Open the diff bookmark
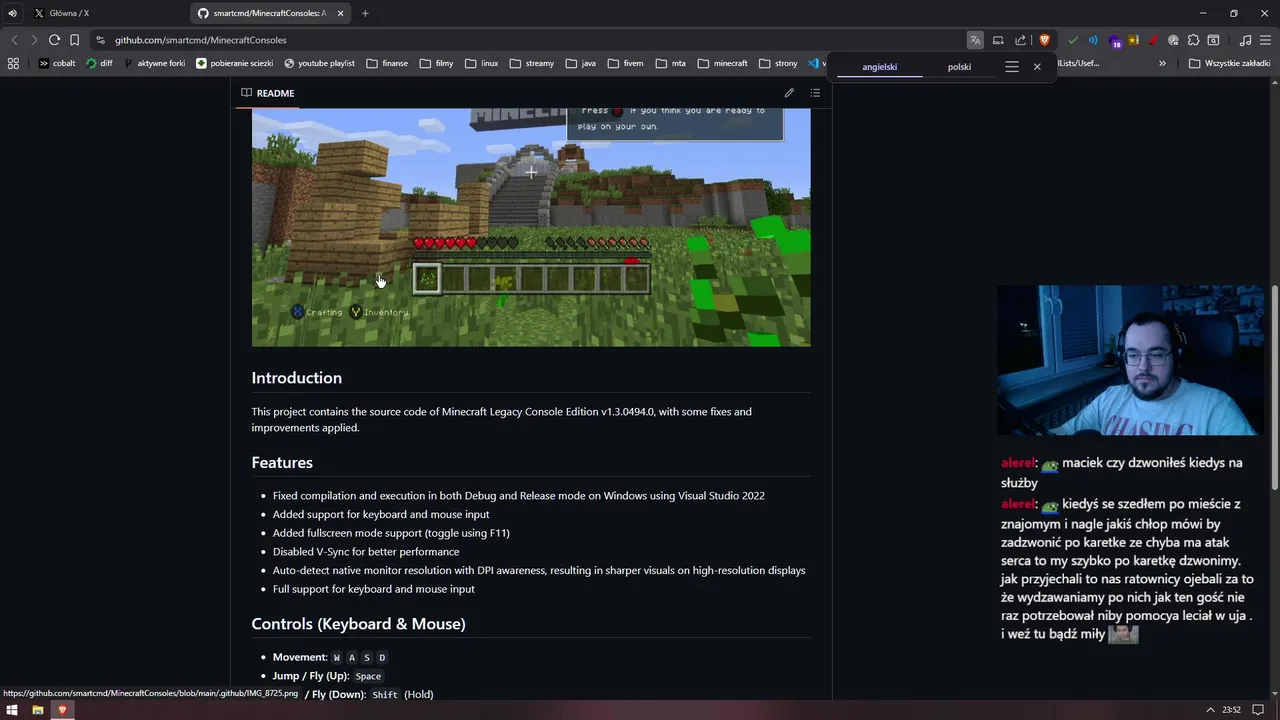 click(x=99, y=63)
